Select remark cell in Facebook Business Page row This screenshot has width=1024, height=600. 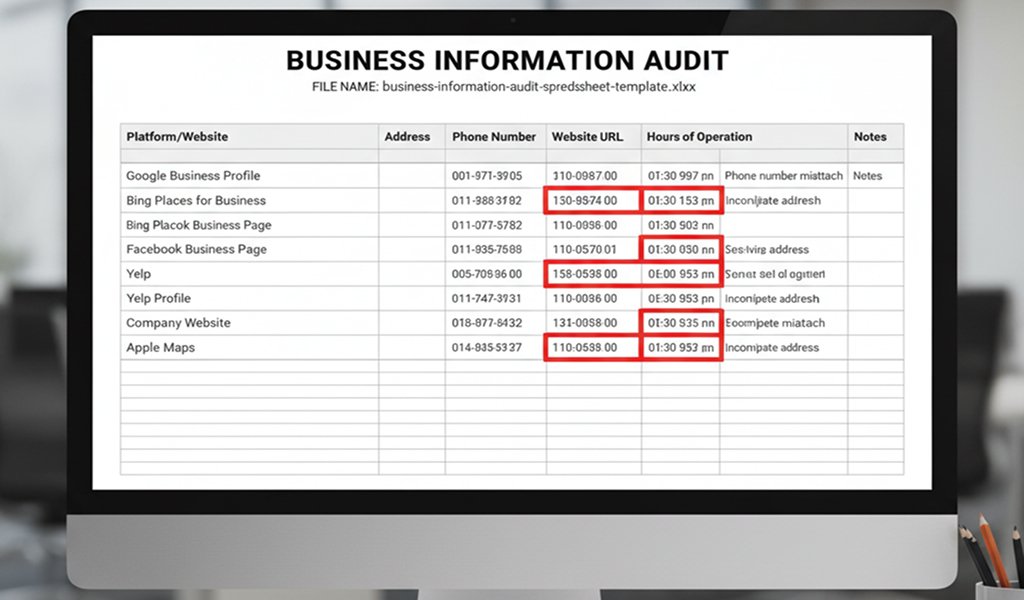point(784,249)
